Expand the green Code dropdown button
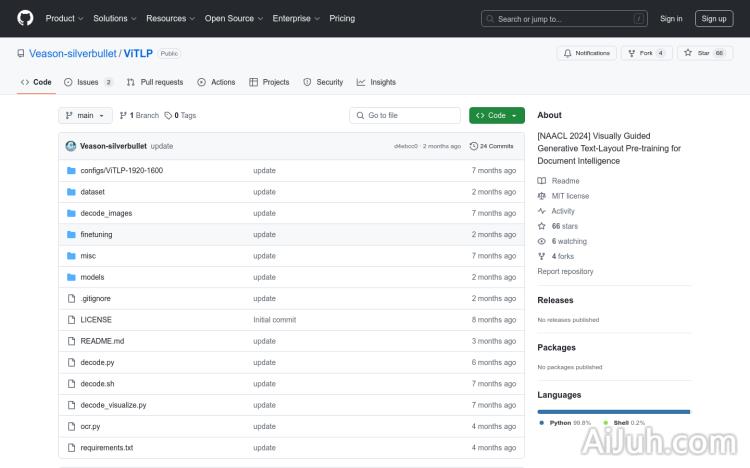The image size is (750, 468). [x=497, y=116]
